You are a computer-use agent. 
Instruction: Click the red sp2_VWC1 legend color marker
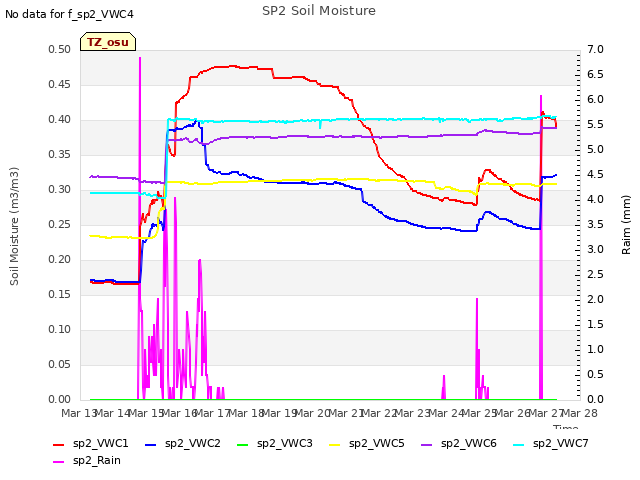(x=59, y=444)
